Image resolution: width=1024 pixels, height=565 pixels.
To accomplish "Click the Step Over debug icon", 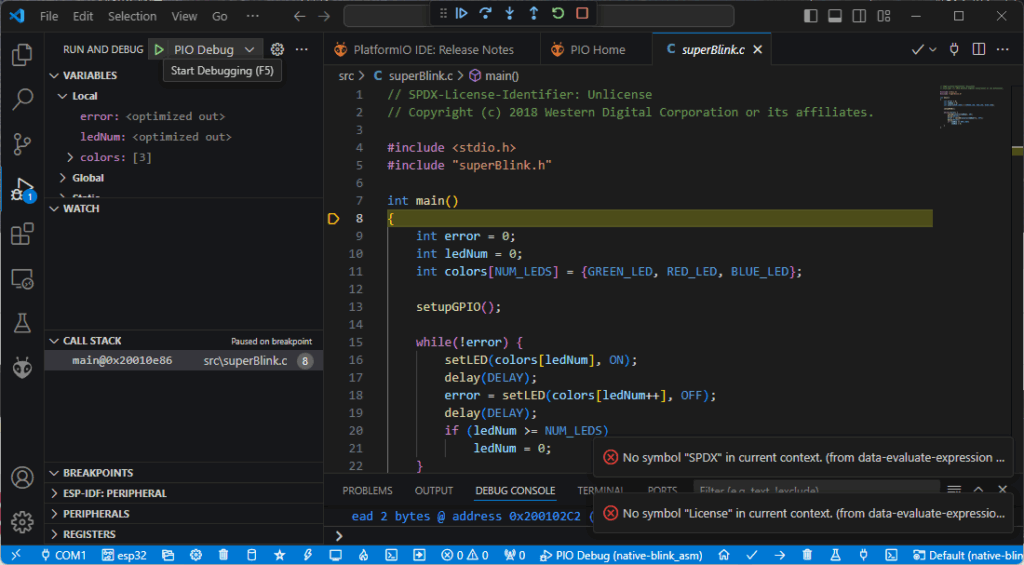I will point(485,13).
